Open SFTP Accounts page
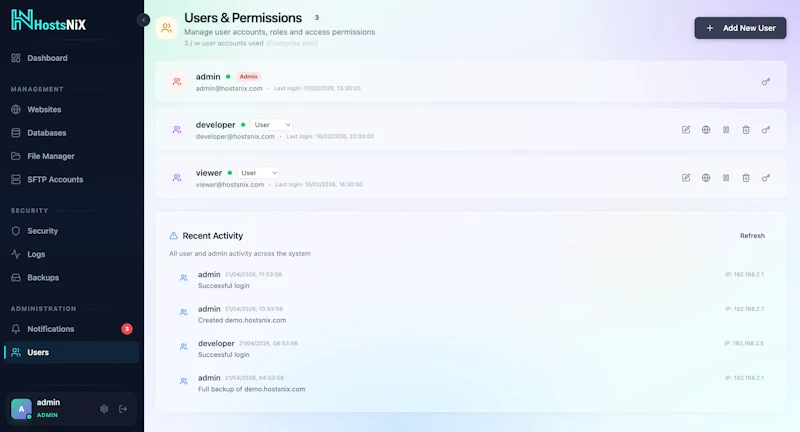 (71, 180)
